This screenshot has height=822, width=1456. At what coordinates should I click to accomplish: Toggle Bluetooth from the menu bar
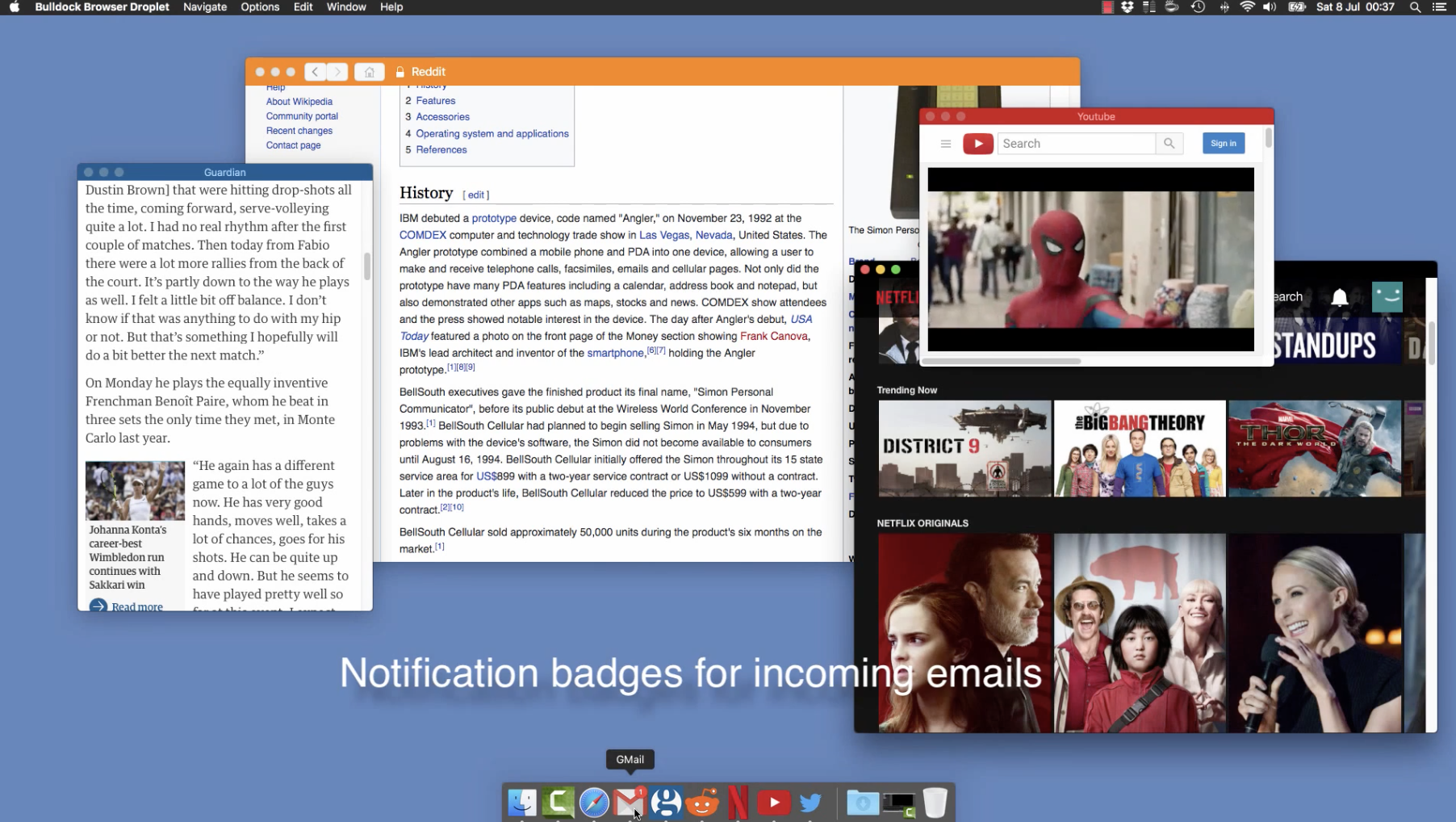(x=1225, y=7)
